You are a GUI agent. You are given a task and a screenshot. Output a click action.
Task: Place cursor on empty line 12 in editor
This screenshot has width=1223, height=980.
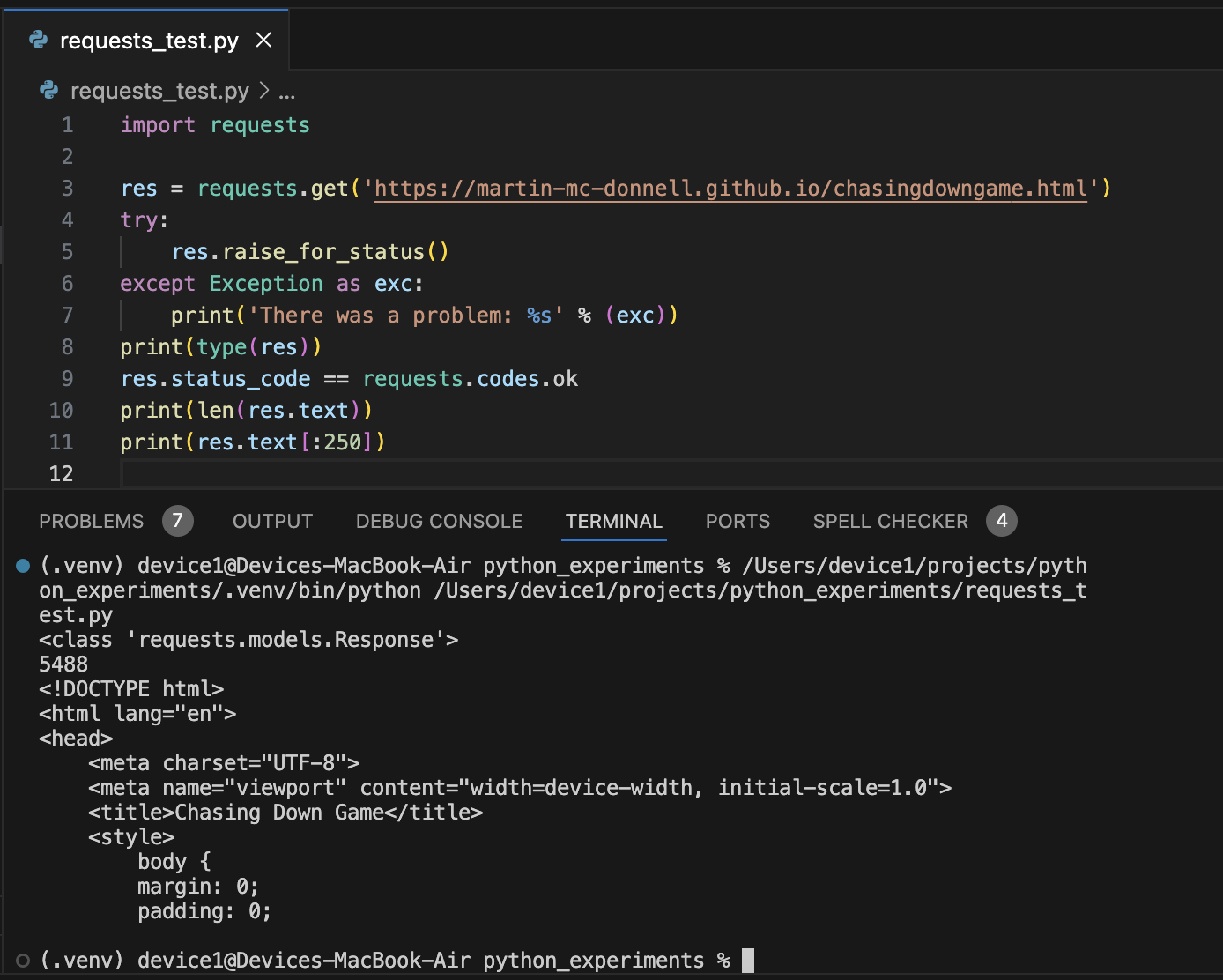coord(352,474)
